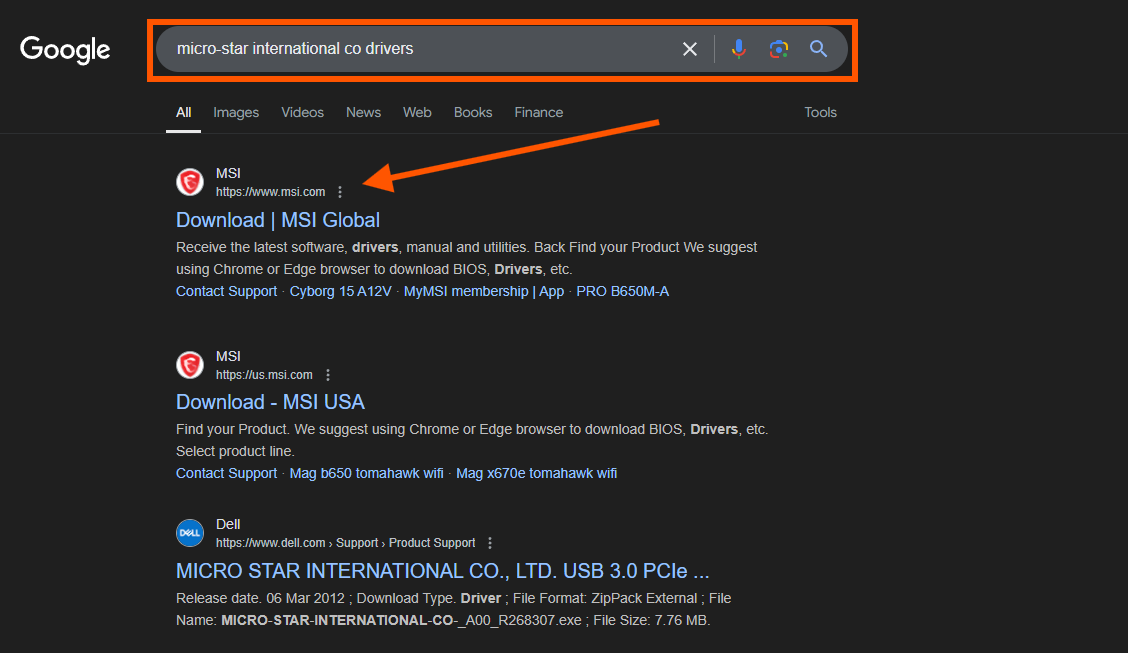This screenshot has height=653, width=1128.
Task: Click the magnifying glass search button
Action: [819, 49]
